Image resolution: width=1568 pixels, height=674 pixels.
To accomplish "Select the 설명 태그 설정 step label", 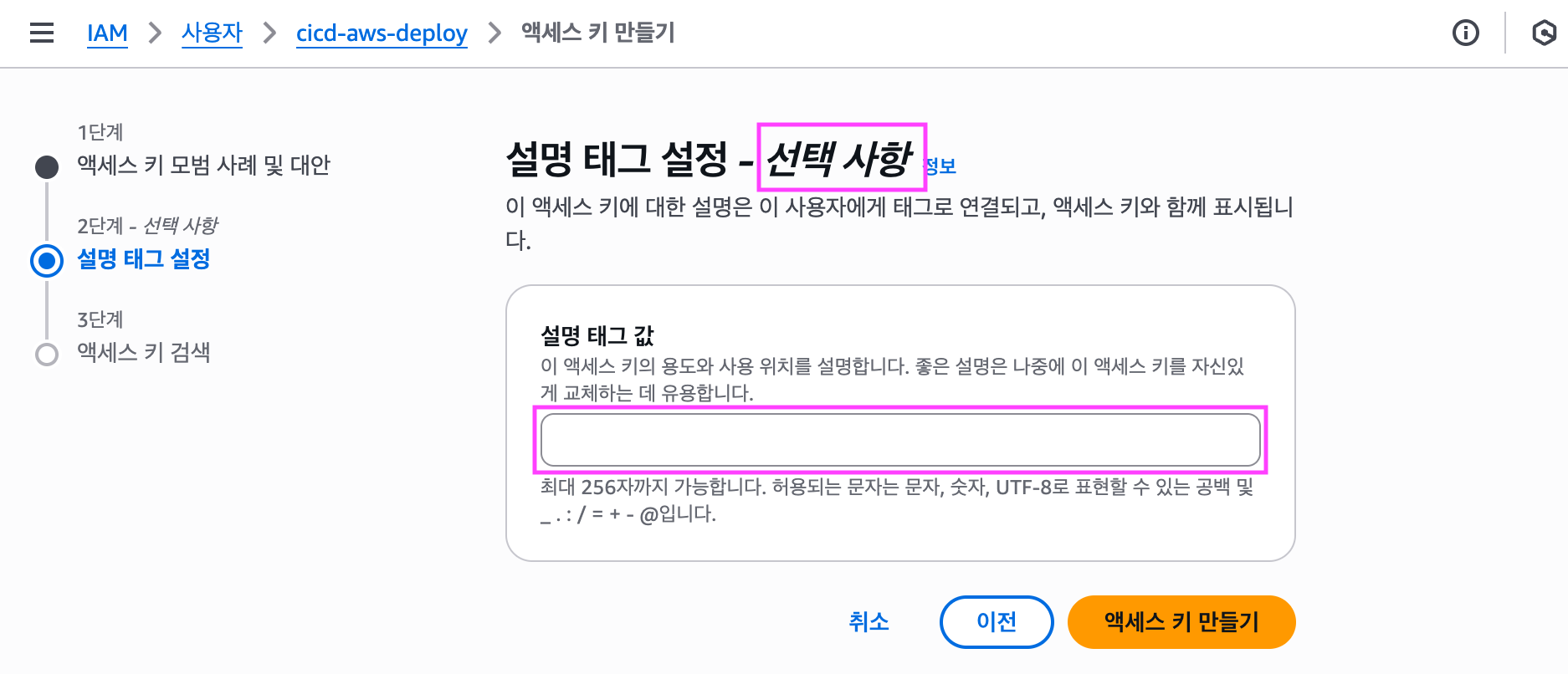I will click(x=143, y=259).
